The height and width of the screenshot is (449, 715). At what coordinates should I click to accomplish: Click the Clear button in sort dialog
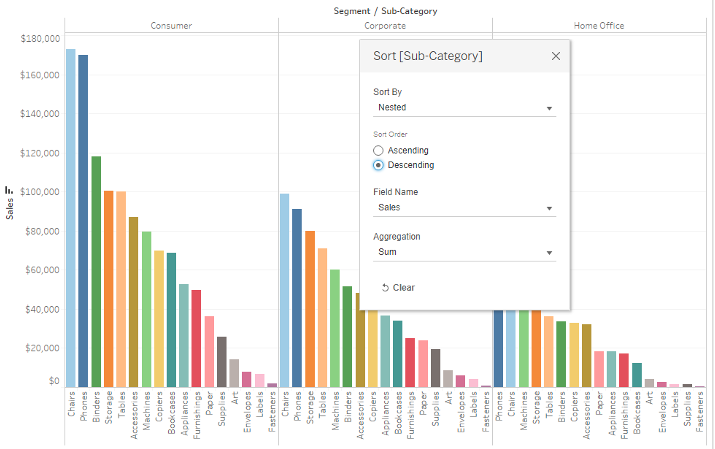tap(398, 288)
